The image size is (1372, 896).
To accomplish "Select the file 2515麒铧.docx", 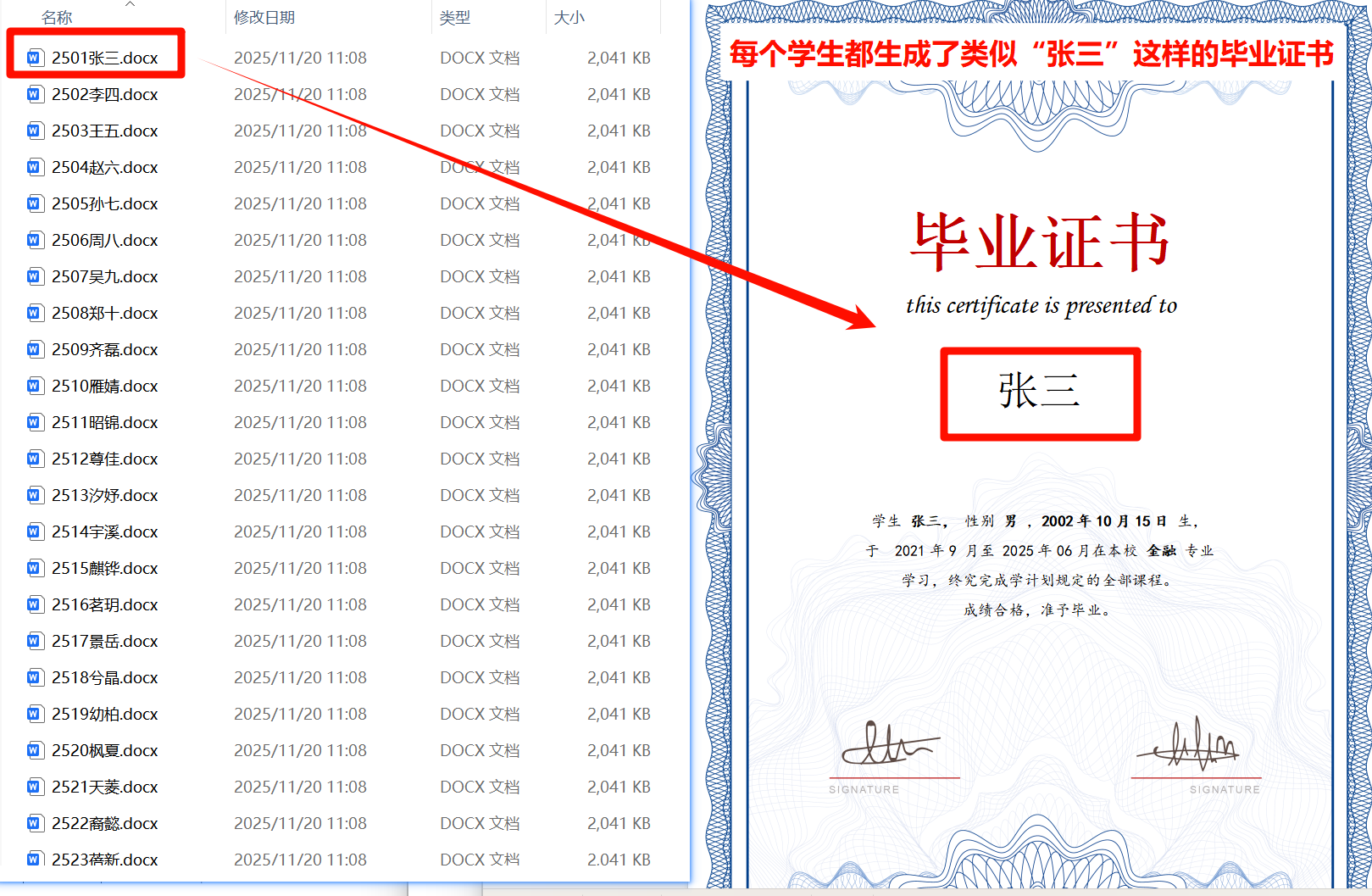I will pos(102,568).
